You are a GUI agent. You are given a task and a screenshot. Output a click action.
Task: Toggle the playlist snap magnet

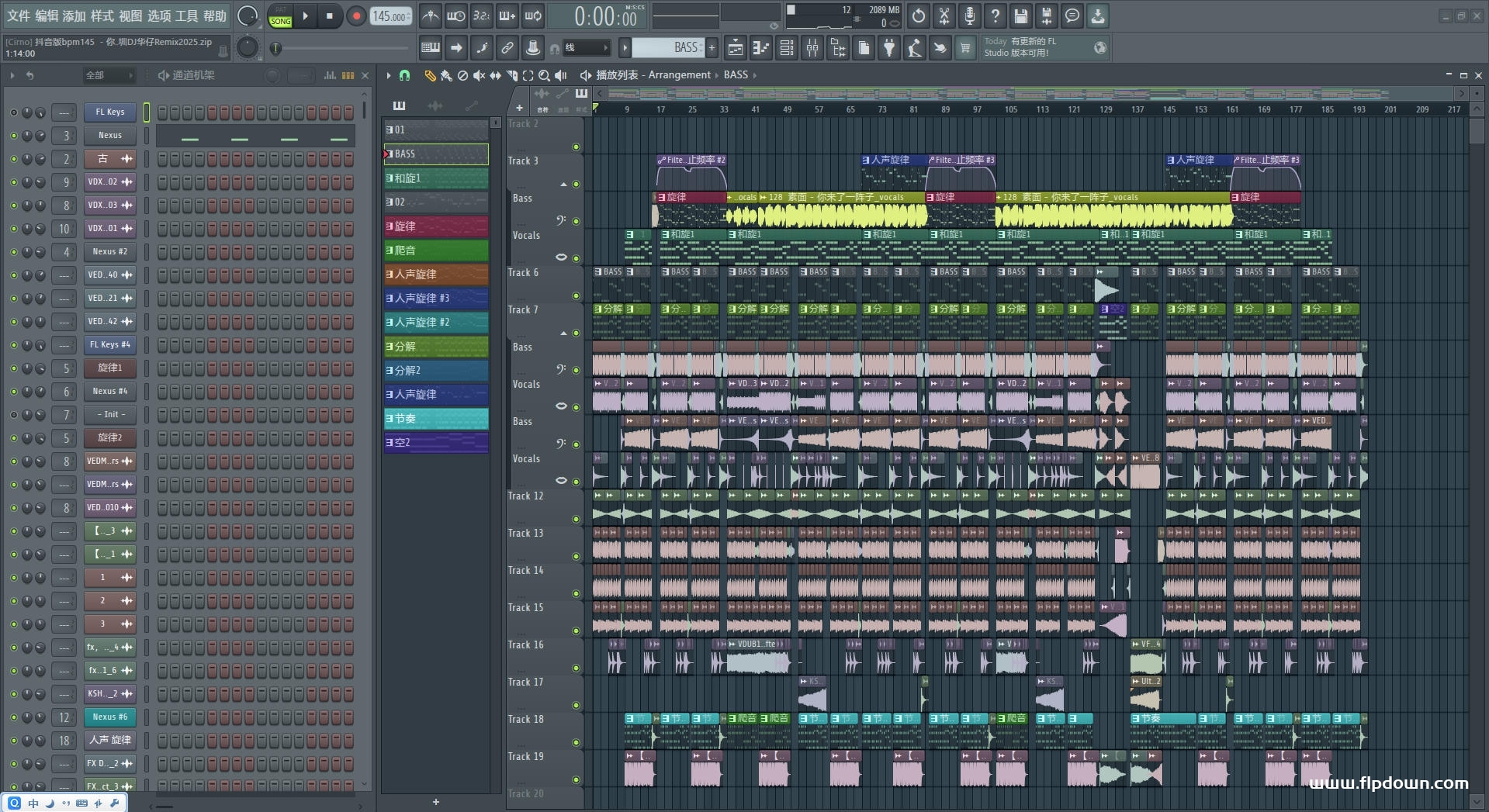pos(404,75)
